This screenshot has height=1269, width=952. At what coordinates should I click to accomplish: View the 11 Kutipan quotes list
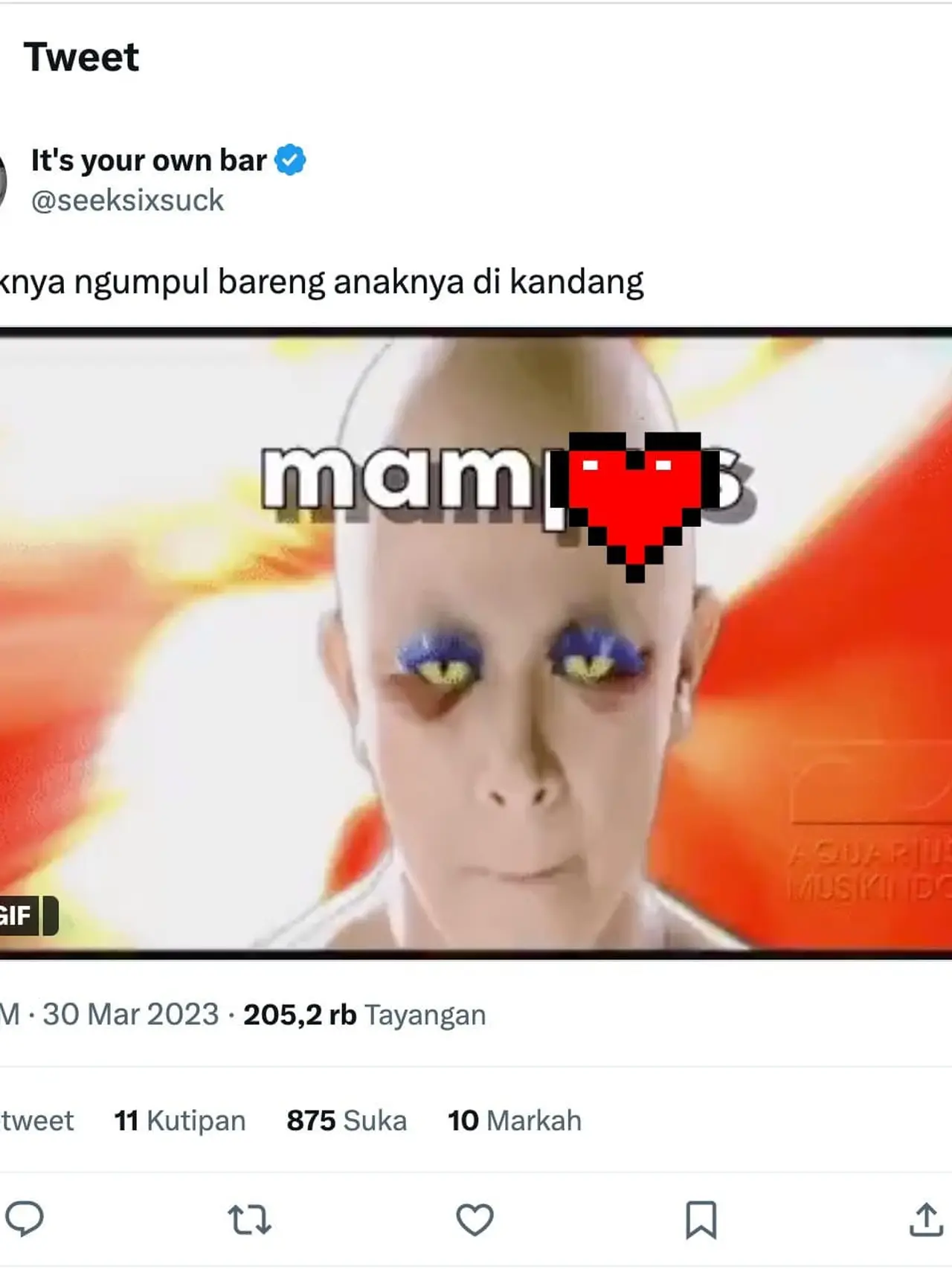[179, 1120]
